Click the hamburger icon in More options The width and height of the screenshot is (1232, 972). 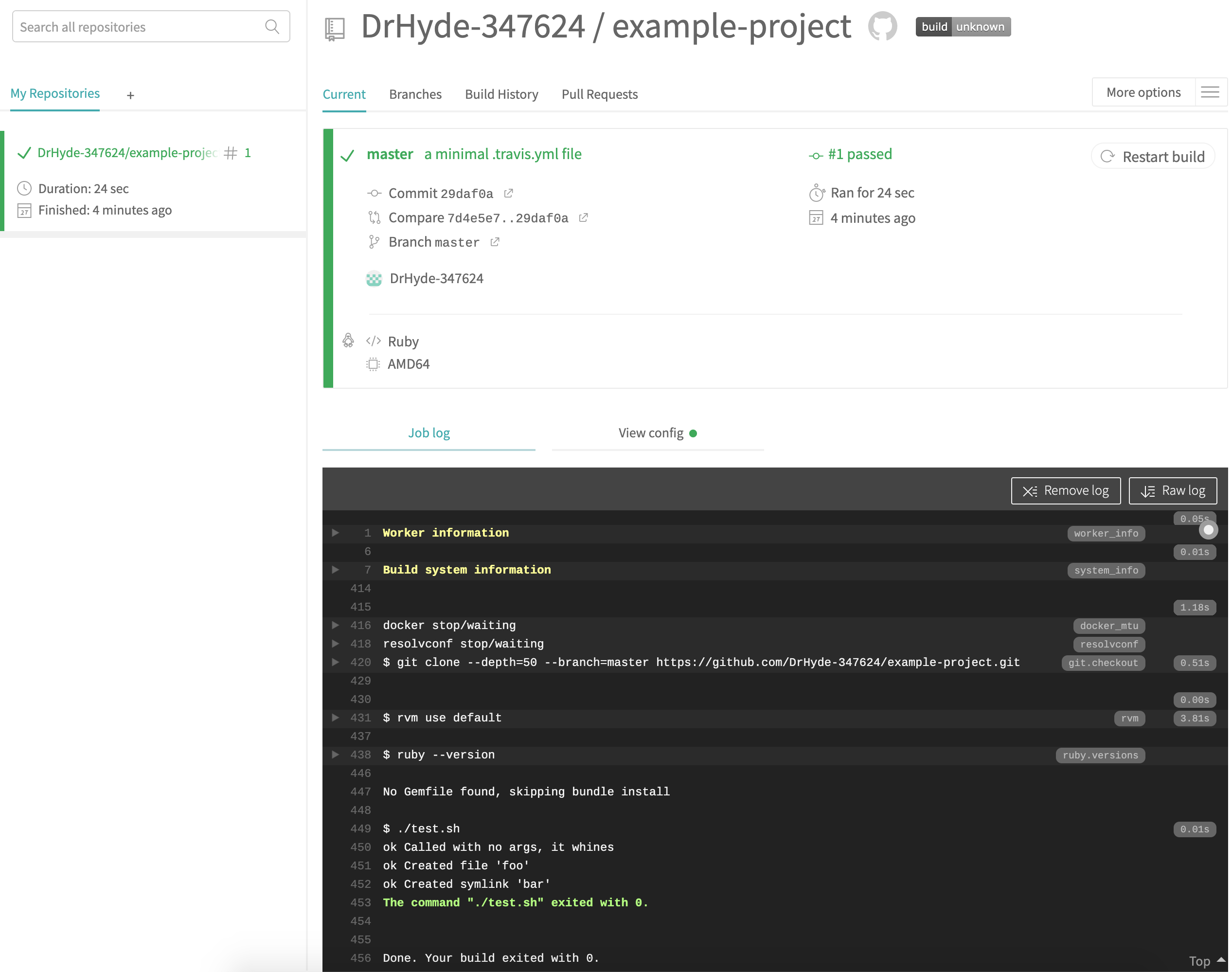click(1210, 92)
